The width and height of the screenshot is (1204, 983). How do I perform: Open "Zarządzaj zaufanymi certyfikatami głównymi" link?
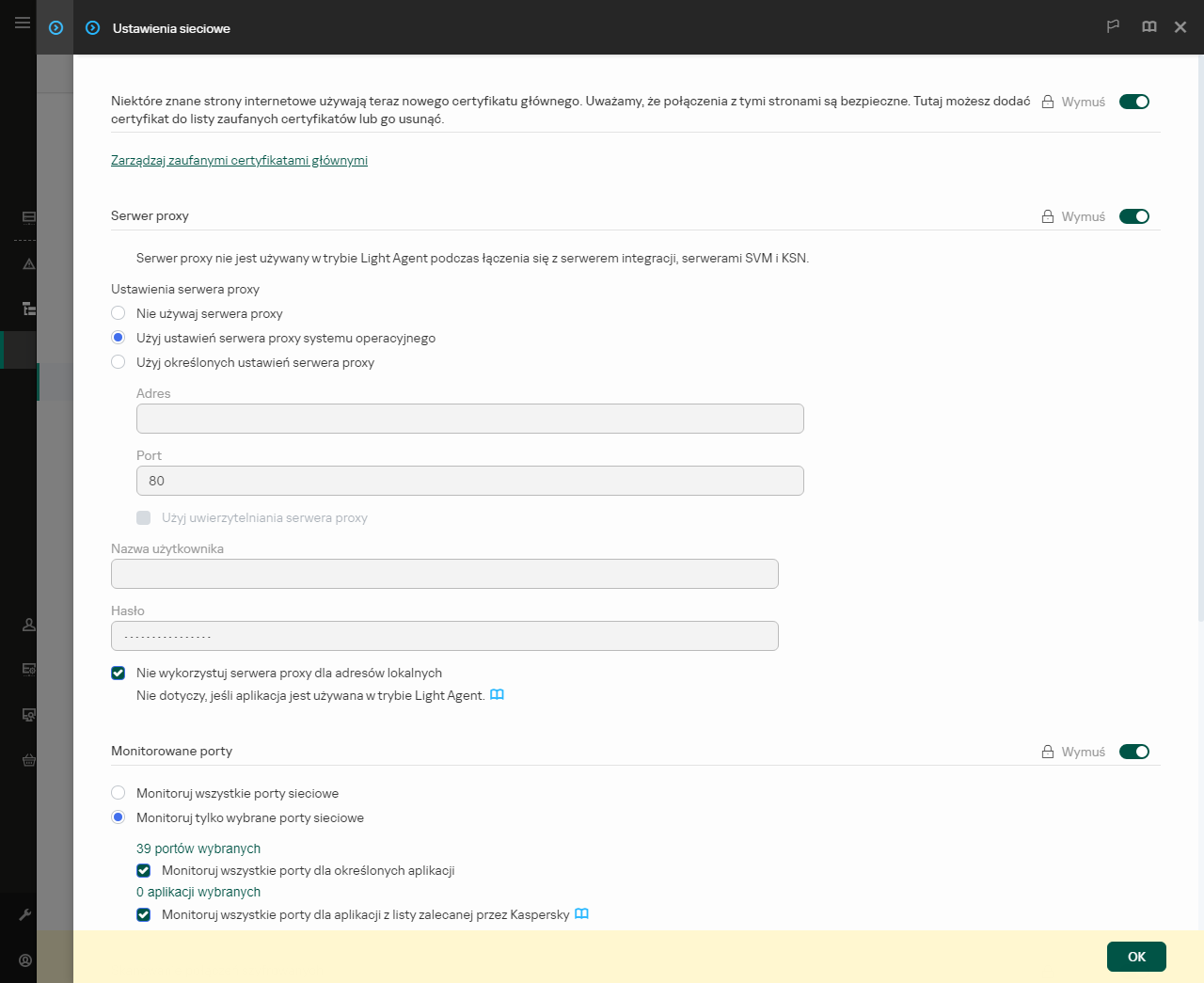pos(239,161)
